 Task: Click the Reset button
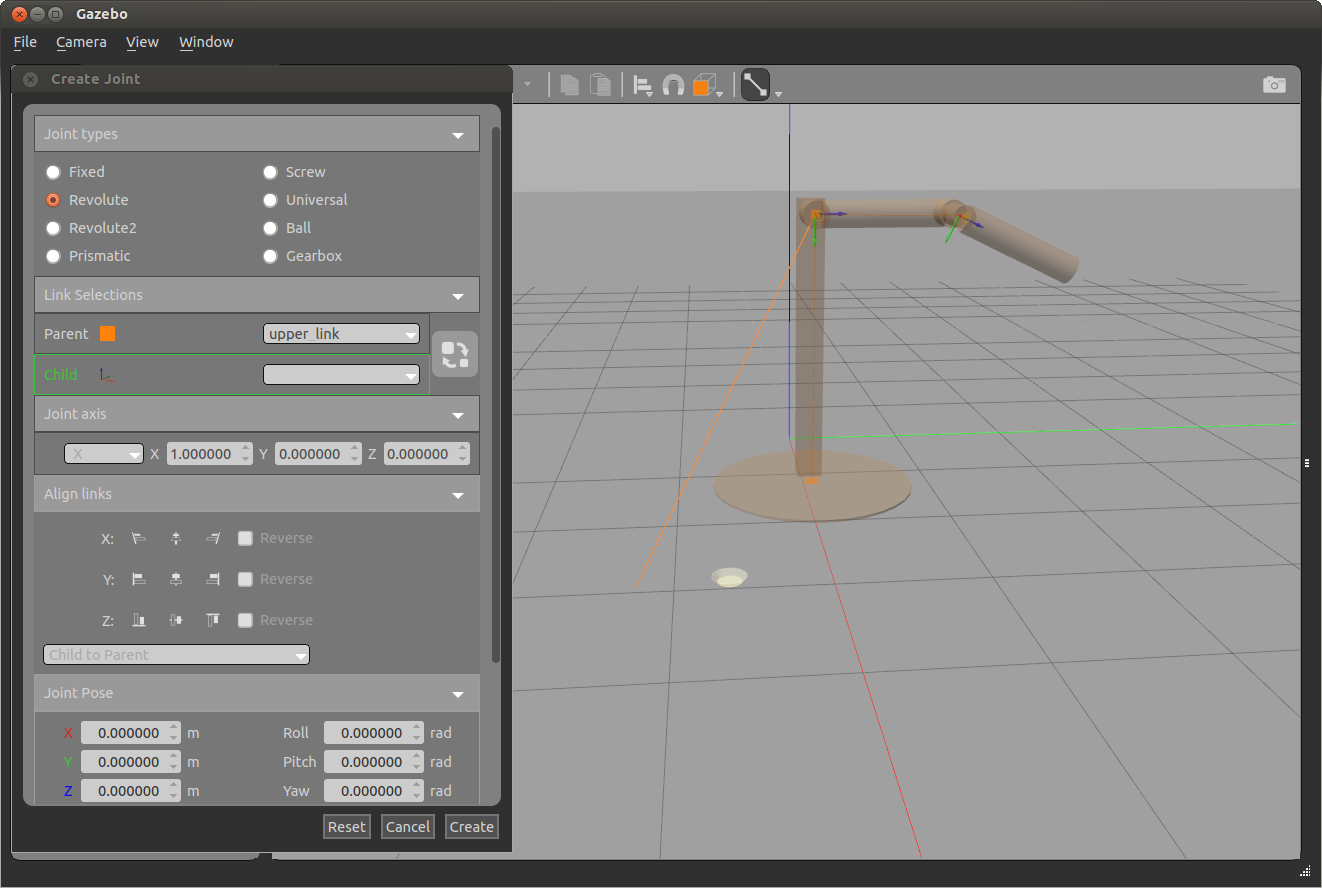[347, 827]
